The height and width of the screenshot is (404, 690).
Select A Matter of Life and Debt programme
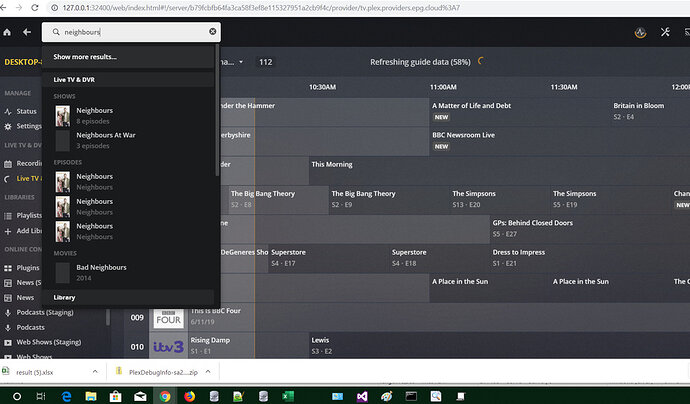pyautogui.click(x=520, y=112)
